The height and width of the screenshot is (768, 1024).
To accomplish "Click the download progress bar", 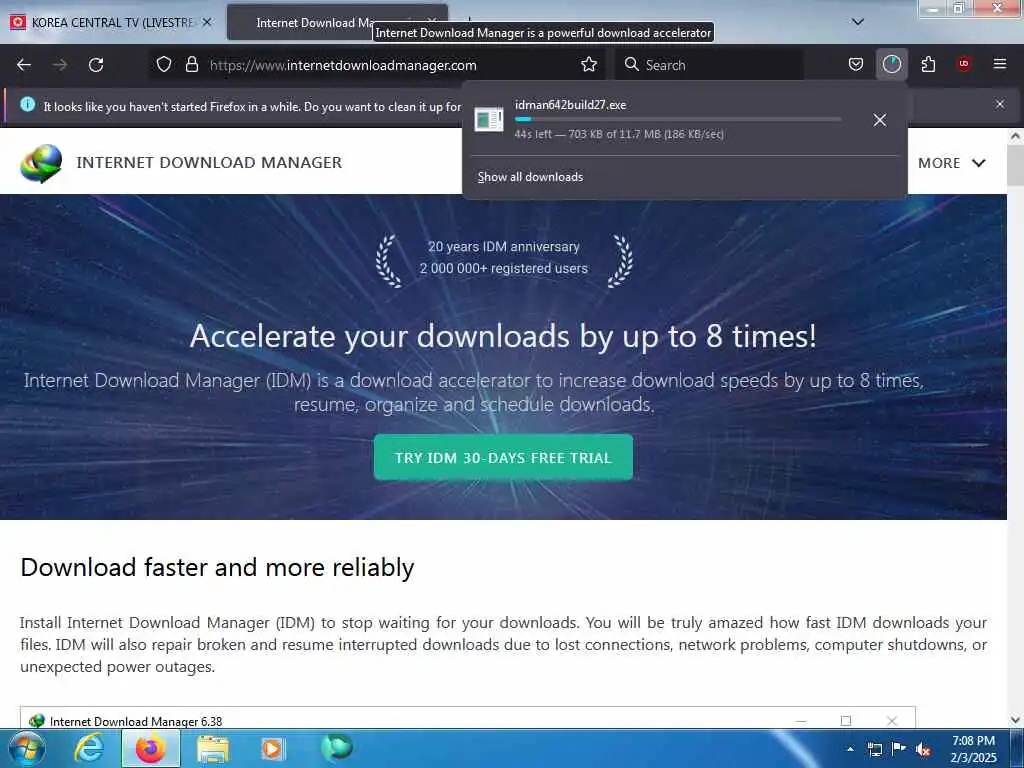I will 677,120.
